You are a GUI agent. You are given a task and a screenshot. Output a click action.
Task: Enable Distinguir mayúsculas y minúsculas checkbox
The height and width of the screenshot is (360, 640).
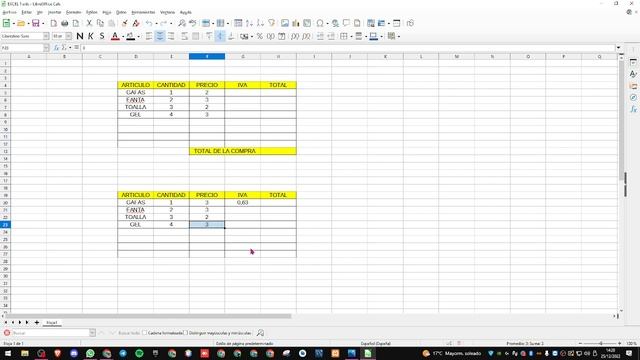point(186,333)
